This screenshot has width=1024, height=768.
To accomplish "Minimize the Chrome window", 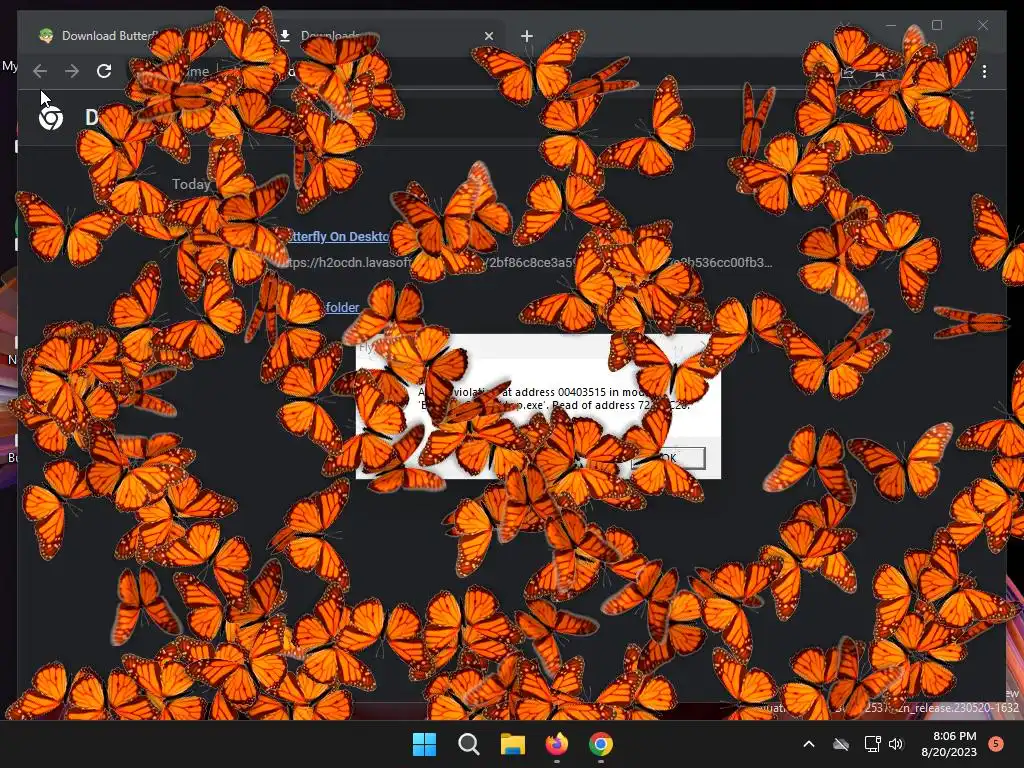I will pos(891,25).
